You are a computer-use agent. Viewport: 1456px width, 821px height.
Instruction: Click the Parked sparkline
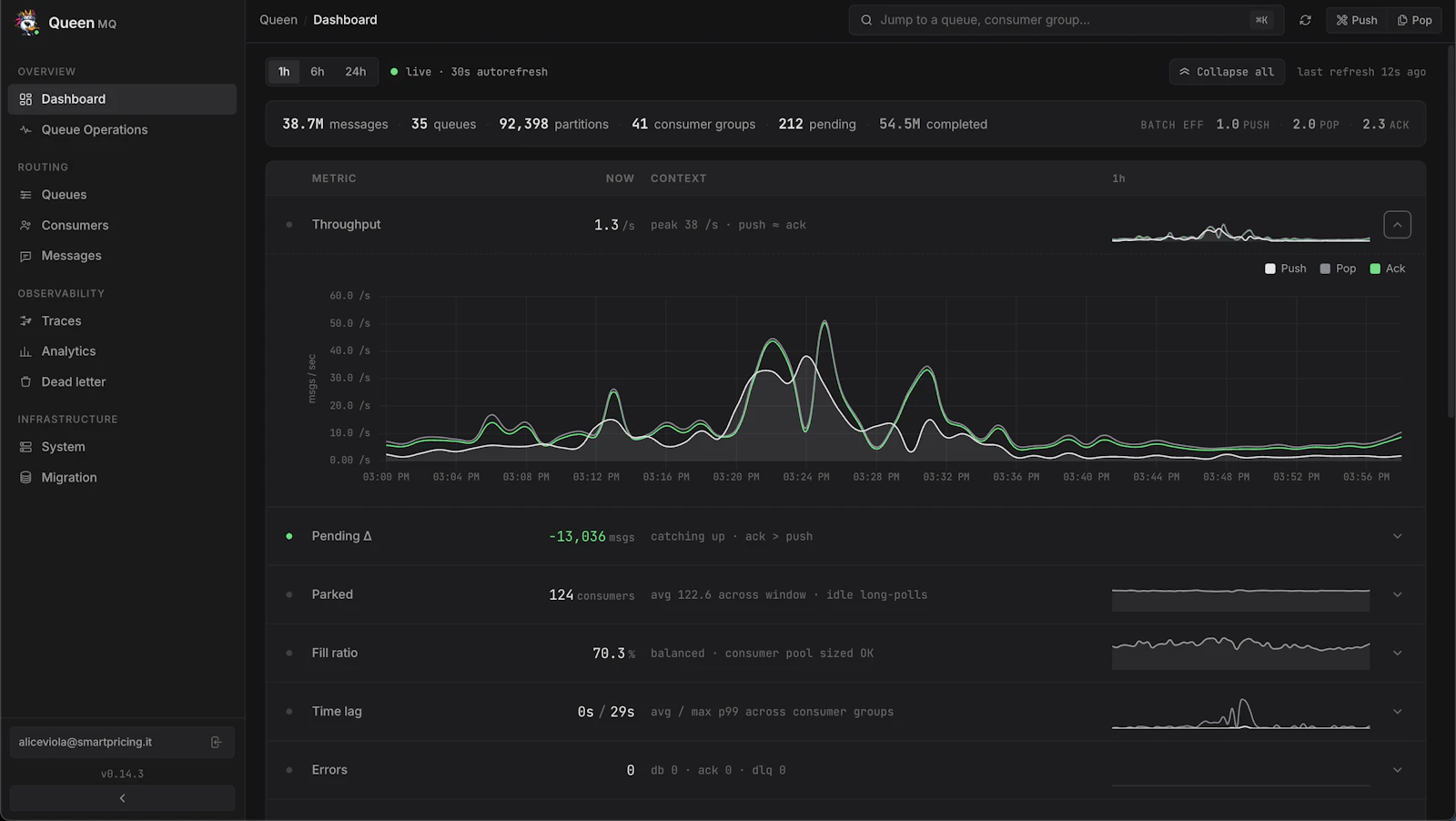pyautogui.click(x=1240, y=598)
